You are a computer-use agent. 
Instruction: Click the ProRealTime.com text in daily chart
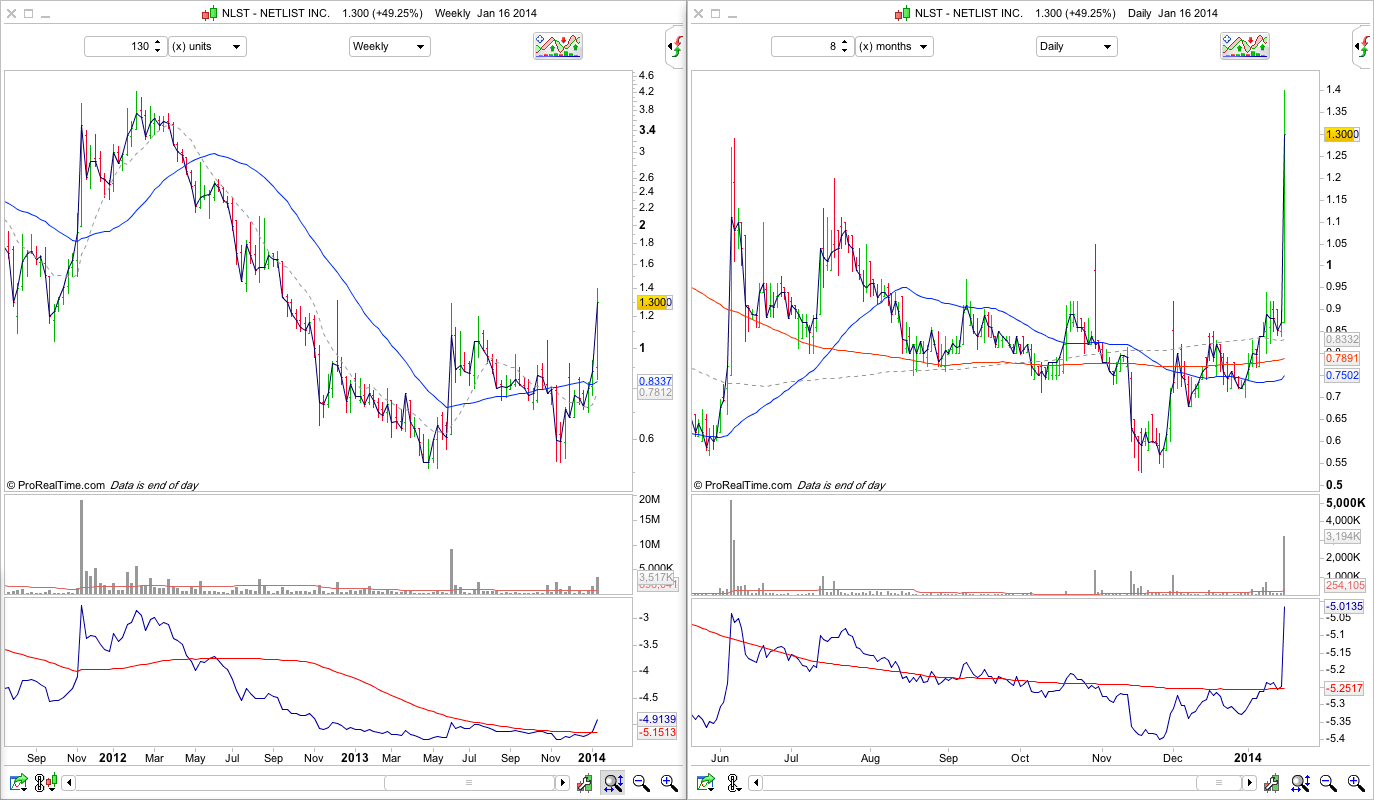749,485
